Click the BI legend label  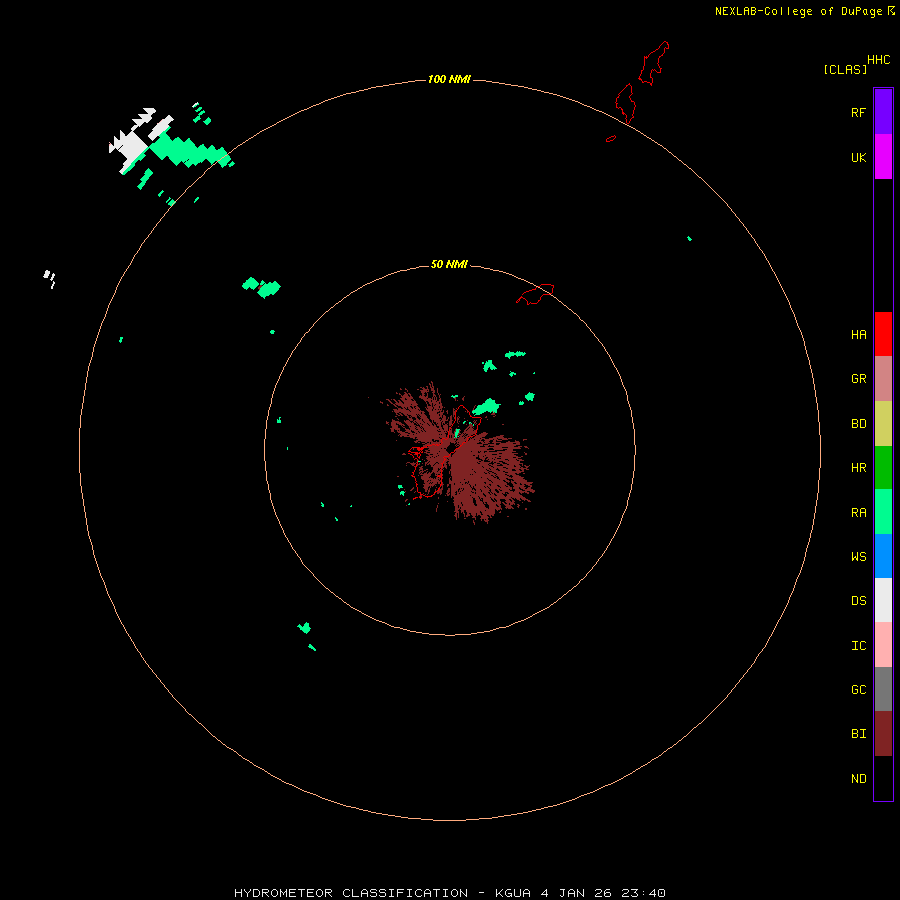[x=858, y=734]
